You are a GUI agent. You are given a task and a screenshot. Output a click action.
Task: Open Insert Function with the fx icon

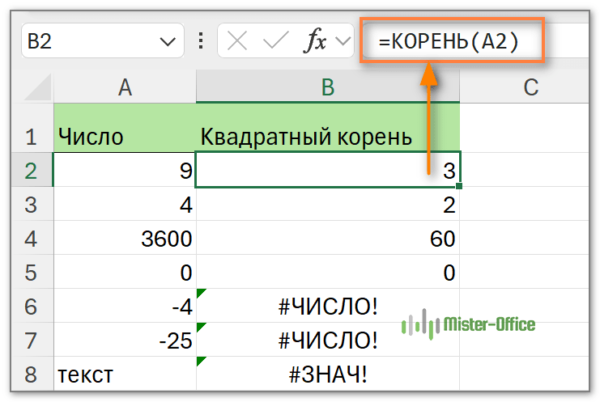[315, 41]
